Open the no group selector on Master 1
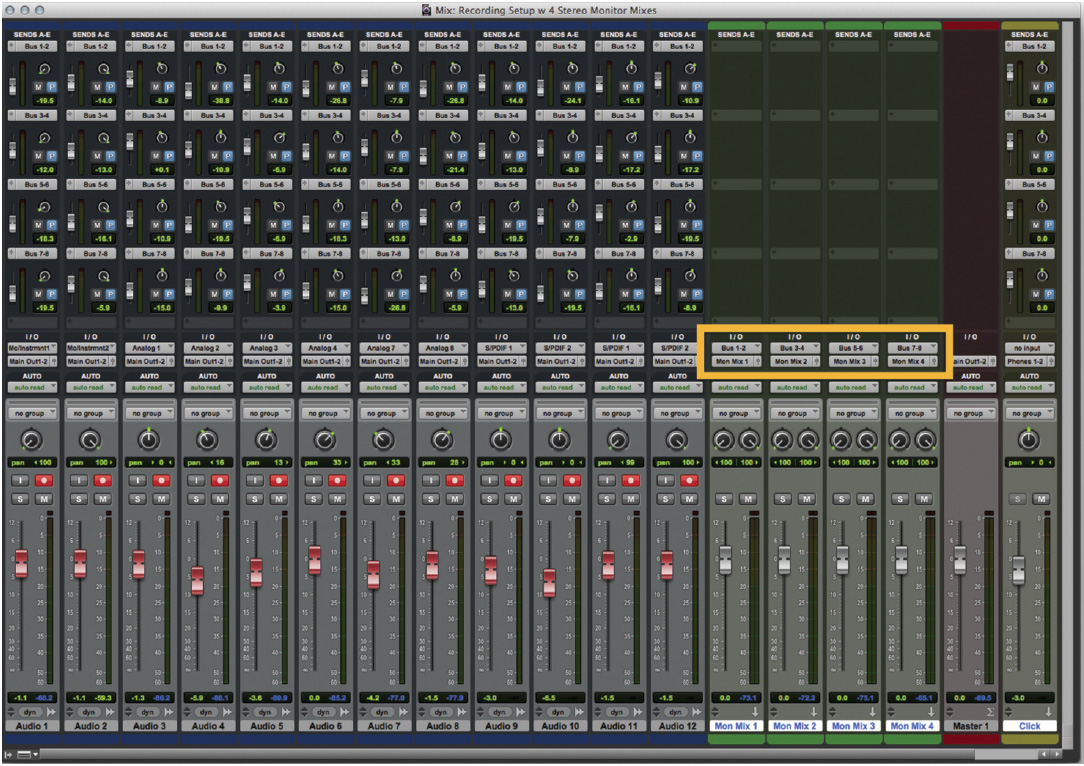 point(970,412)
